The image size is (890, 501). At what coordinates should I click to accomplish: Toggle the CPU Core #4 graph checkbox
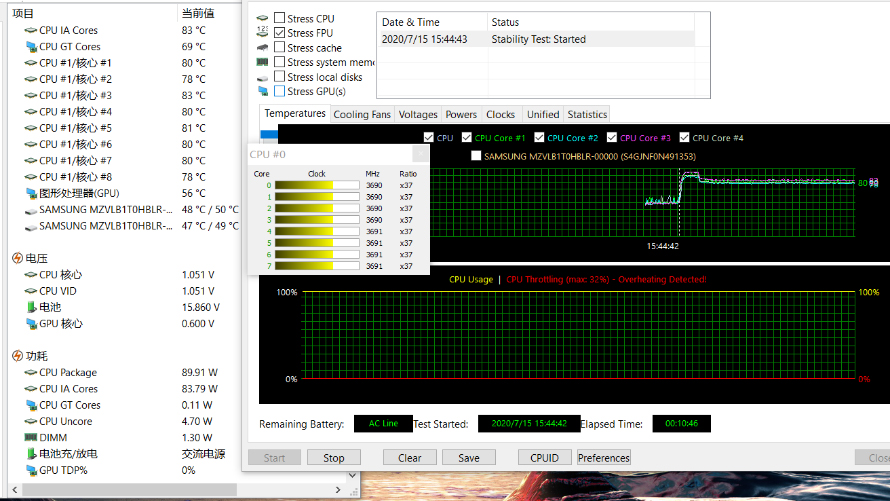pos(685,137)
